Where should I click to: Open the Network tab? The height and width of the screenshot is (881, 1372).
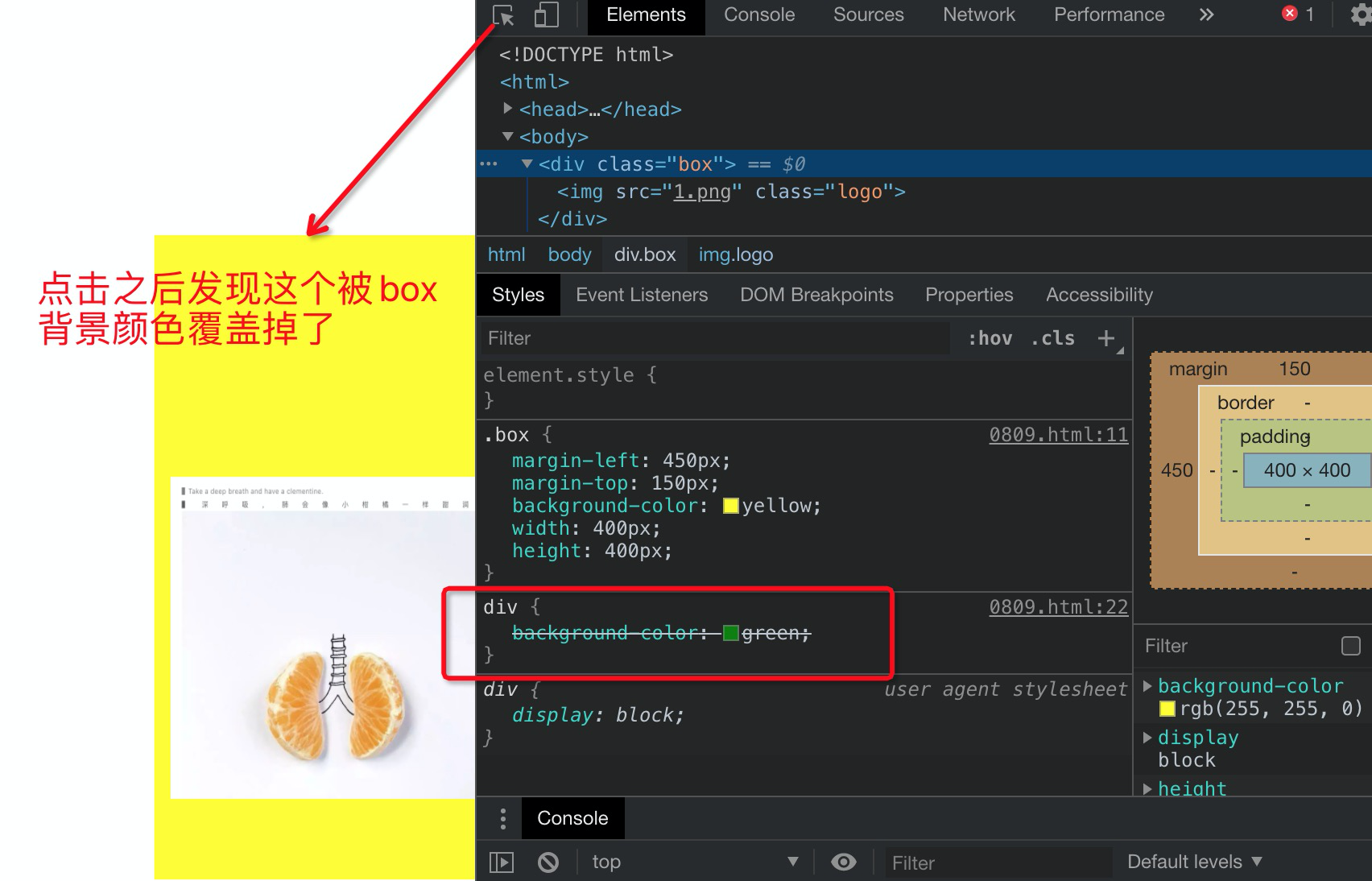pyautogui.click(x=979, y=15)
